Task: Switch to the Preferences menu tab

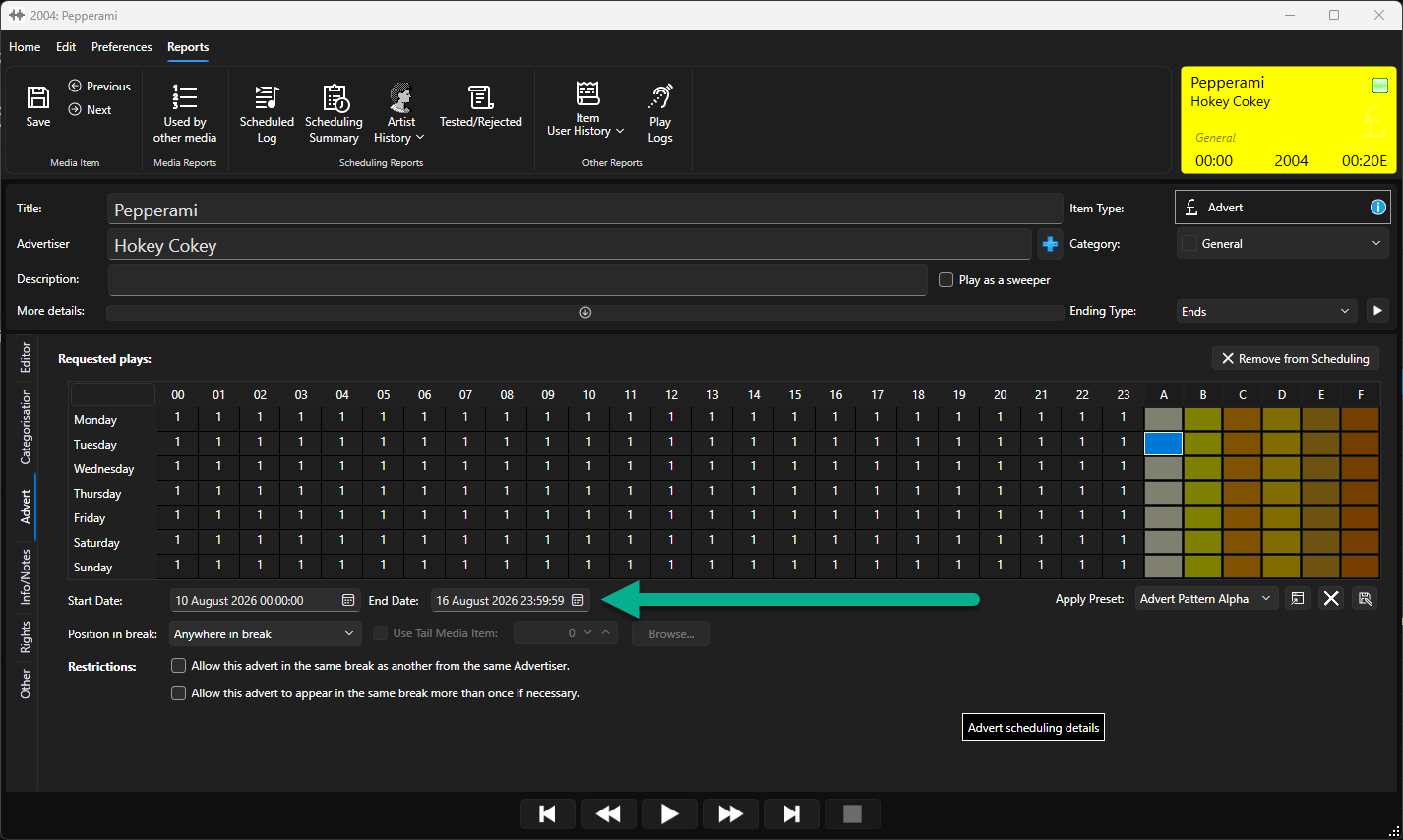Action: point(122,47)
